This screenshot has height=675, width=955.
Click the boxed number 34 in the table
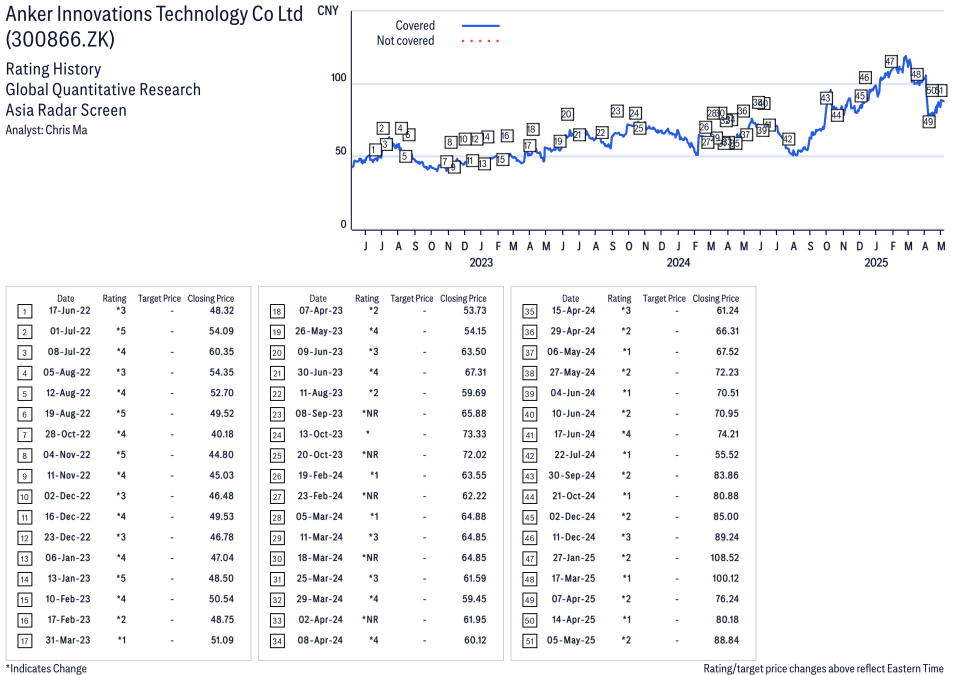pos(277,641)
